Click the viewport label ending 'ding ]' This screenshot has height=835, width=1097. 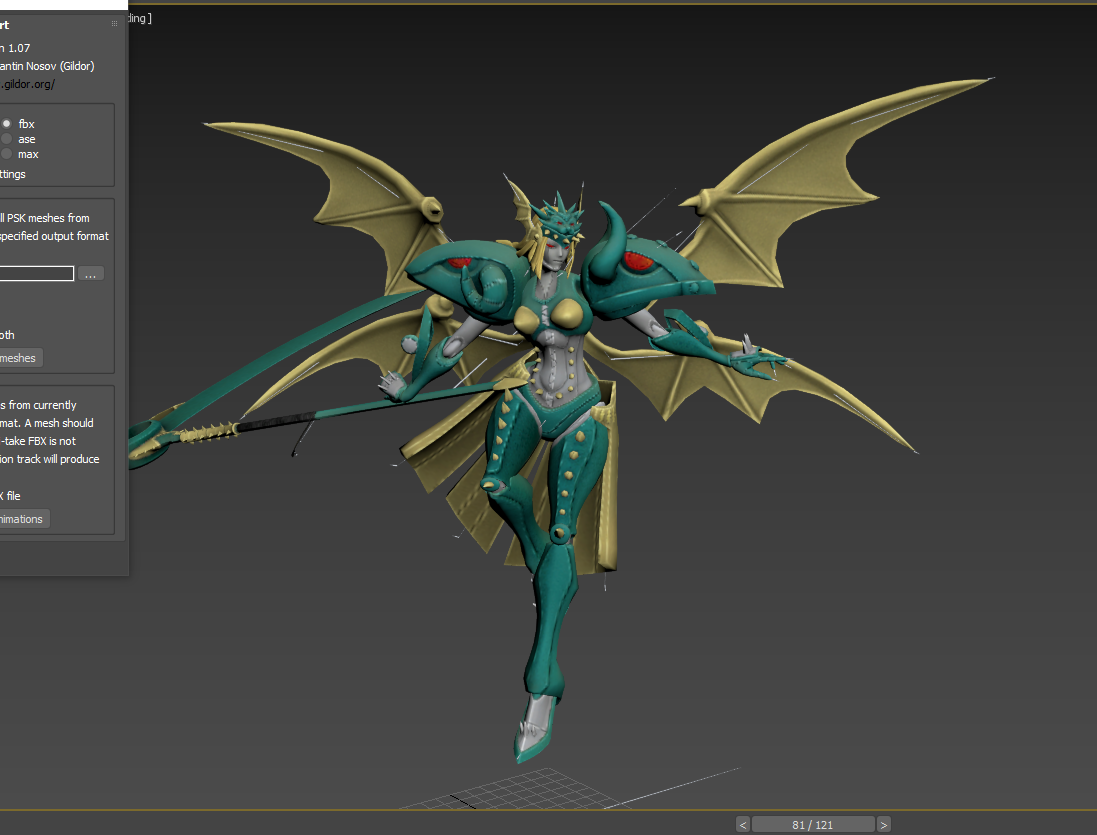139,19
